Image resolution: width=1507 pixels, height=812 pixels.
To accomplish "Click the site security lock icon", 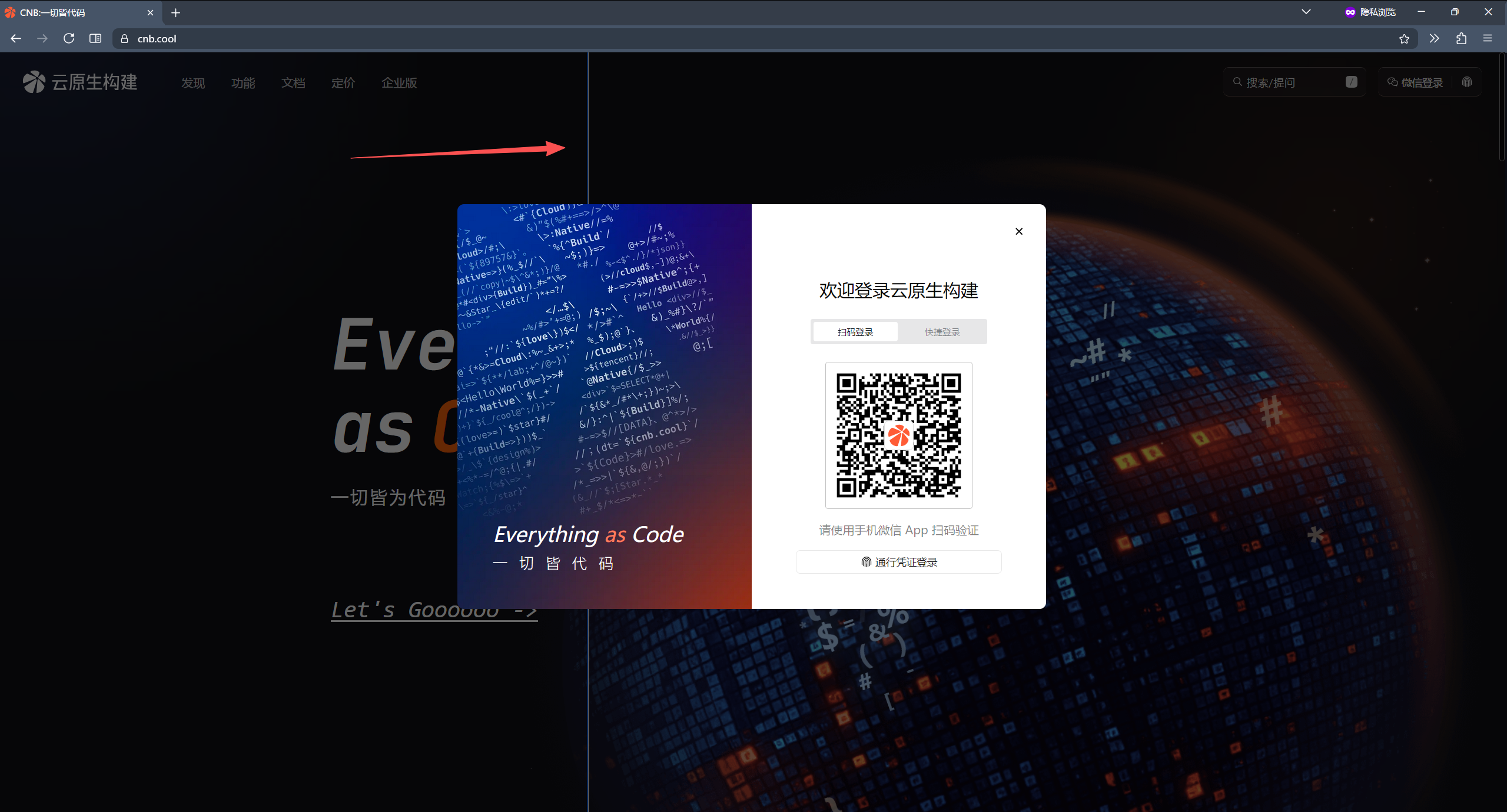I will click(x=124, y=38).
